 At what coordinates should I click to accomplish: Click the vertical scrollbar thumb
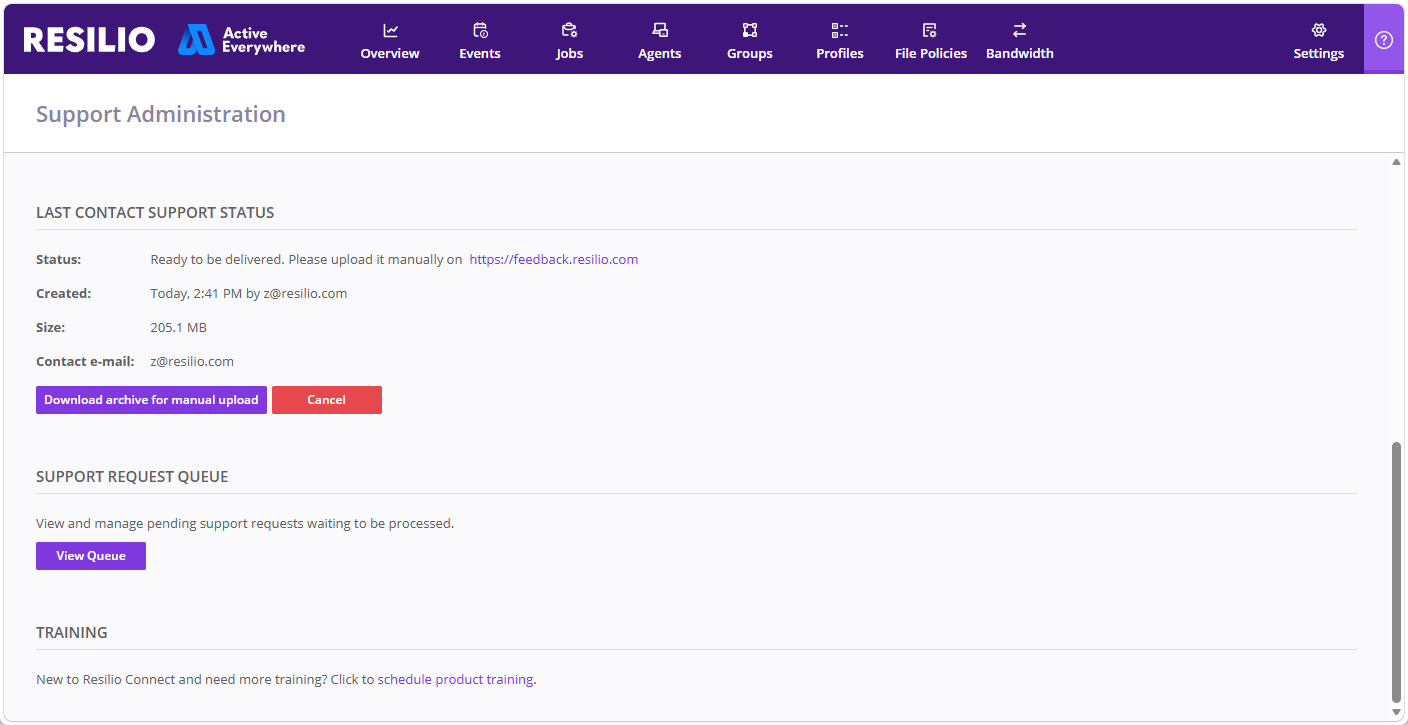pyautogui.click(x=1397, y=572)
